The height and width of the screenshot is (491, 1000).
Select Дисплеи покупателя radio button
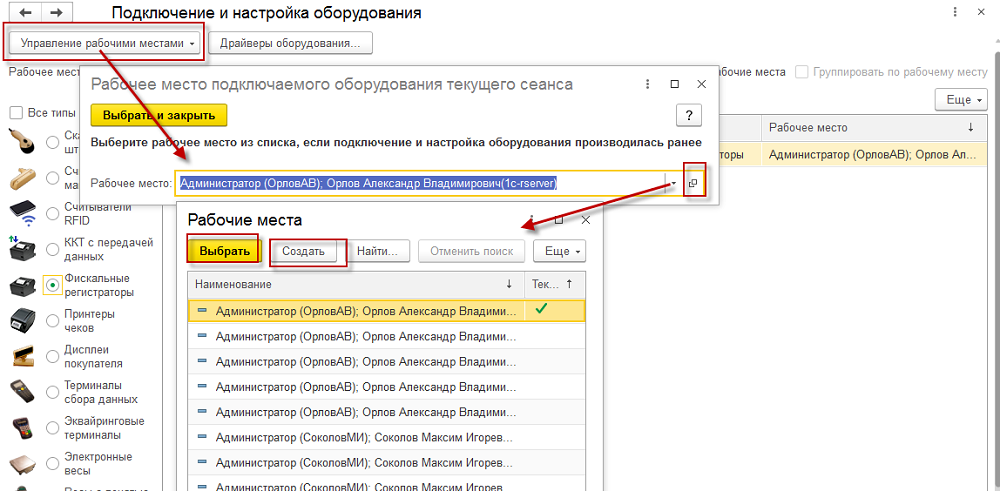(54, 357)
